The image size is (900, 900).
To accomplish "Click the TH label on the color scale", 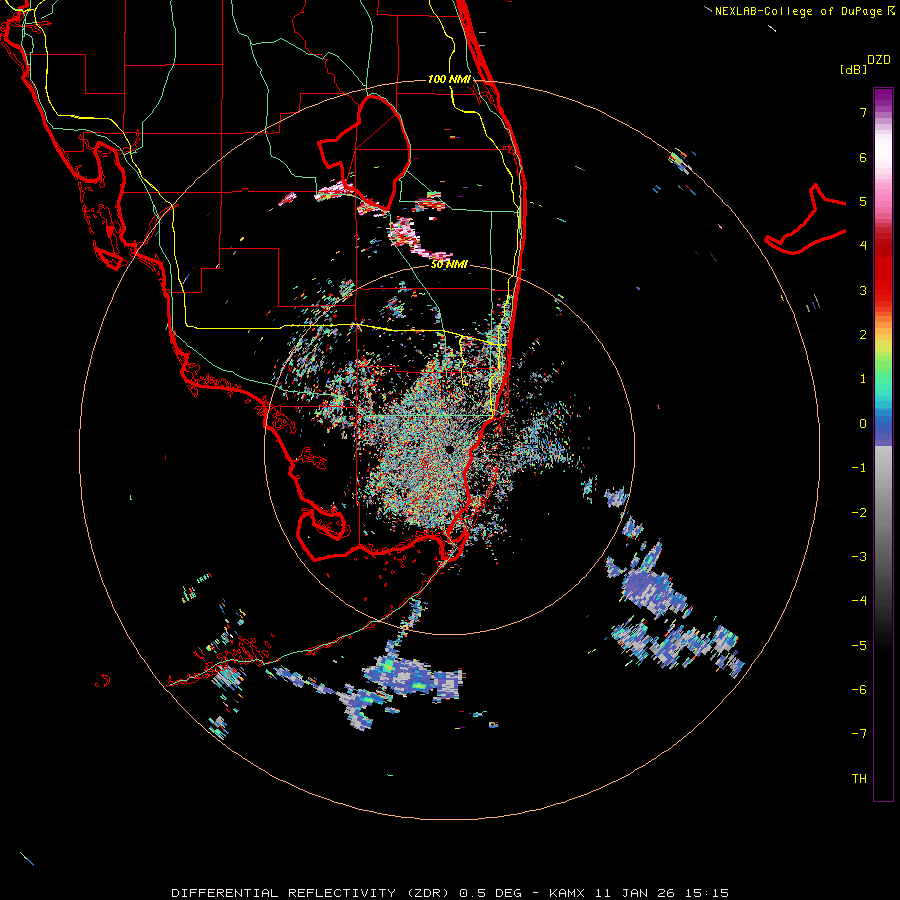I will pyautogui.click(x=859, y=778).
